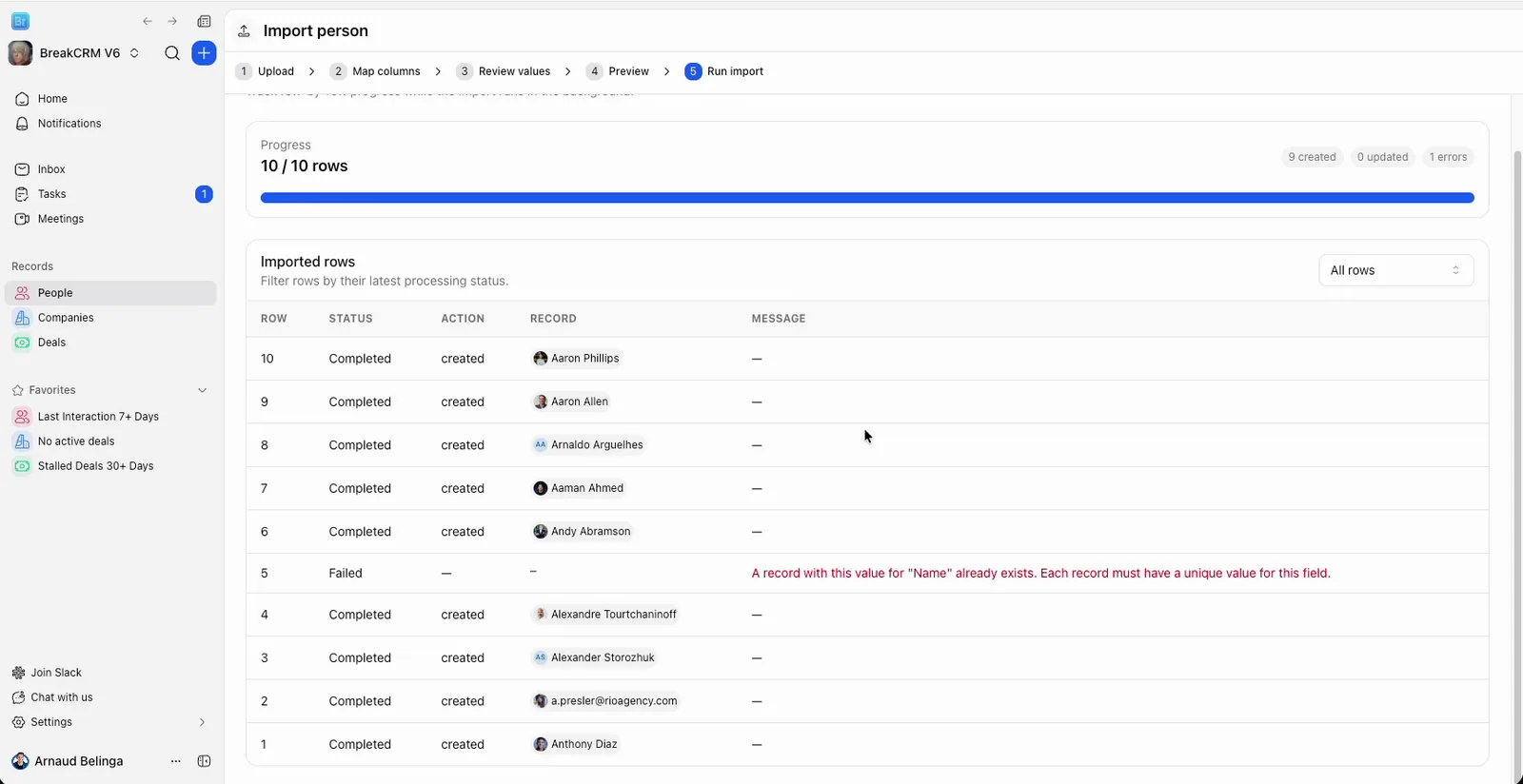Click Join Slack link
This screenshot has height=784, width=1523.
(47, 673)
